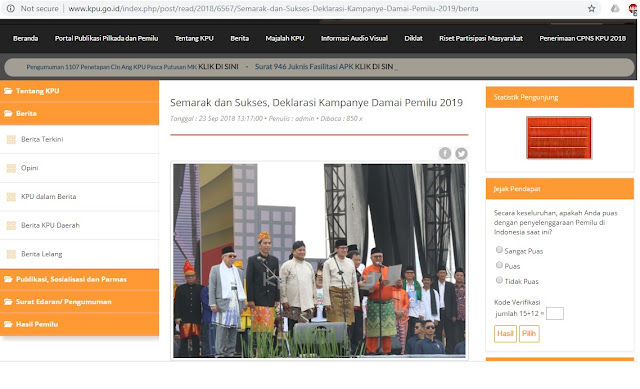Select the Puas radio option

click(x=499, y=265)
